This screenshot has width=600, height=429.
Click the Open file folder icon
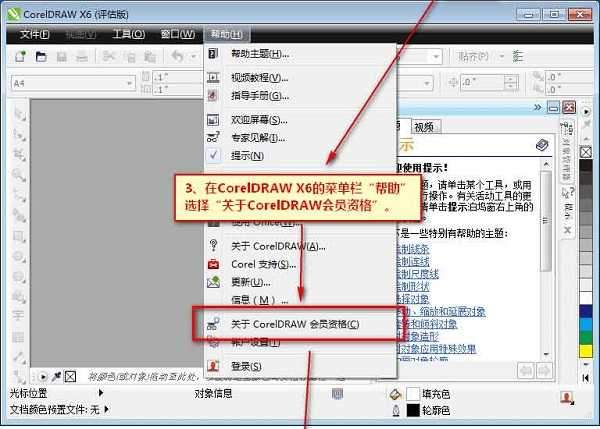point(42,57)
